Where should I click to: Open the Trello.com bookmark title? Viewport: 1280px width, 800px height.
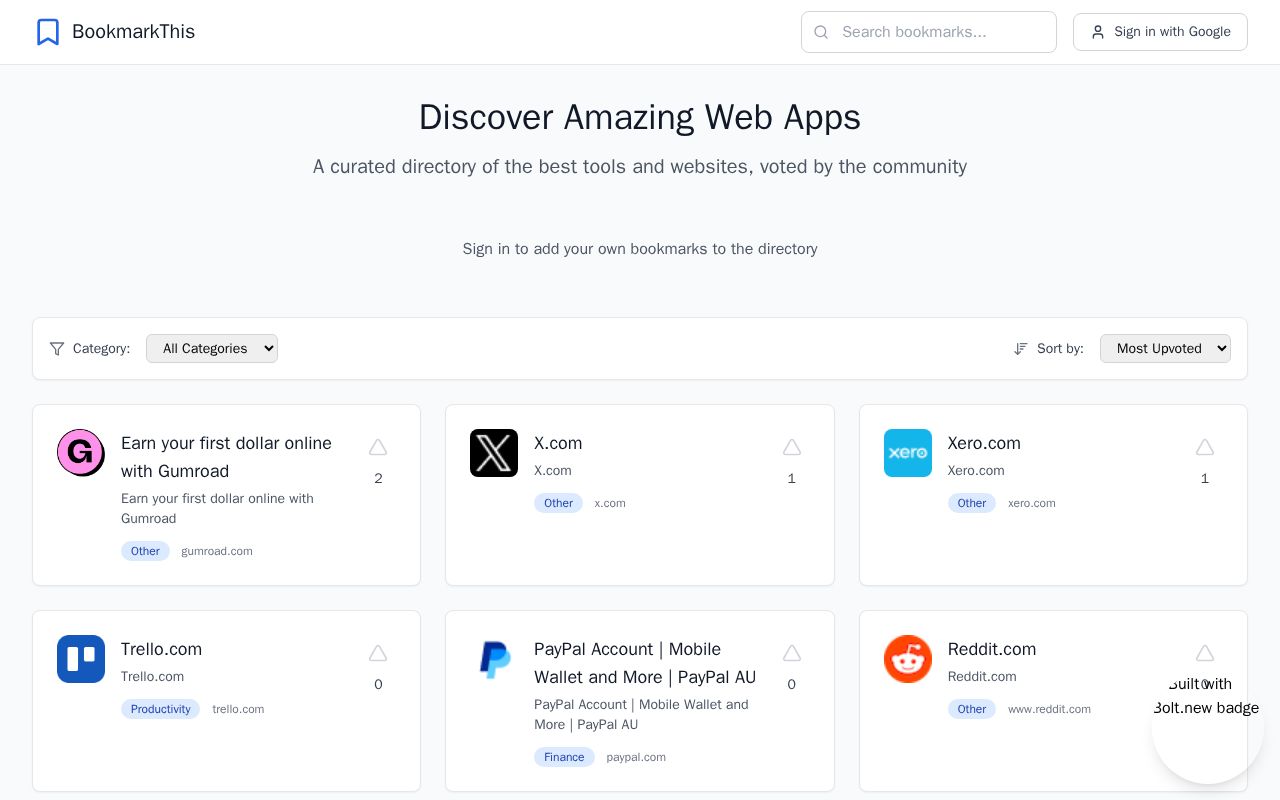coord(161,649)
